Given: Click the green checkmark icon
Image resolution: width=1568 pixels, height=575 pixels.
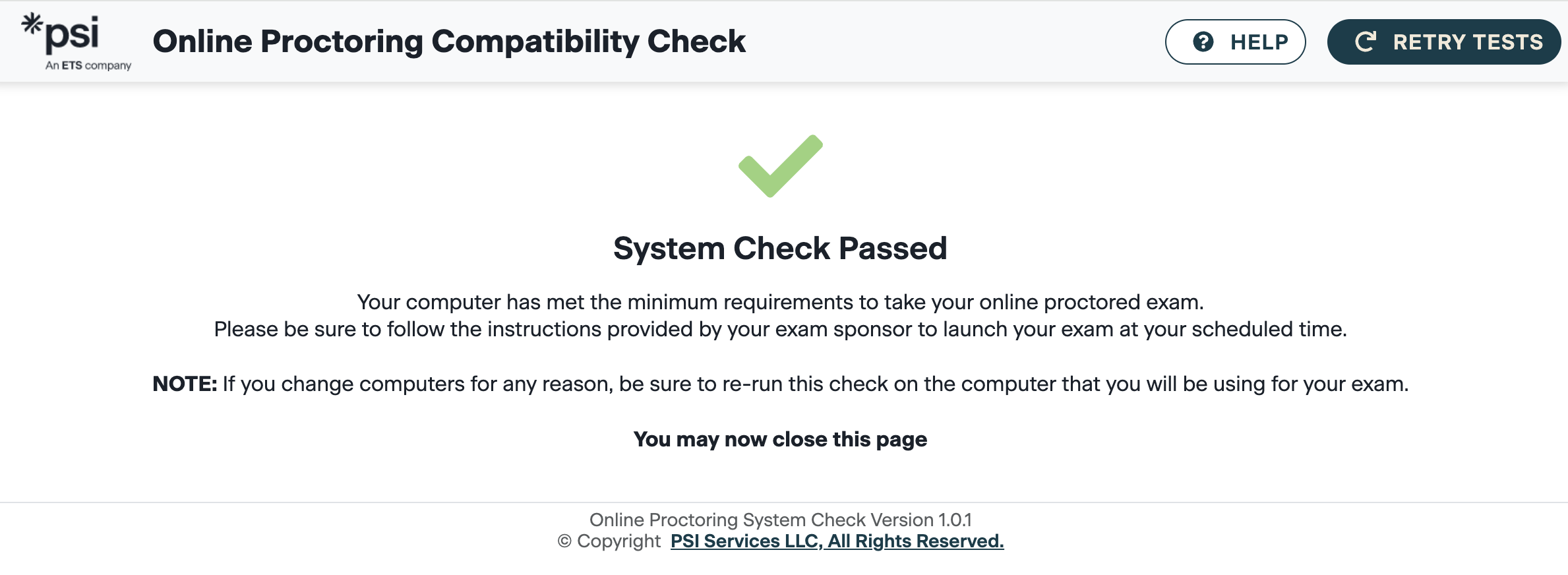Looking at the screenshot, I should tap(781, 166).
